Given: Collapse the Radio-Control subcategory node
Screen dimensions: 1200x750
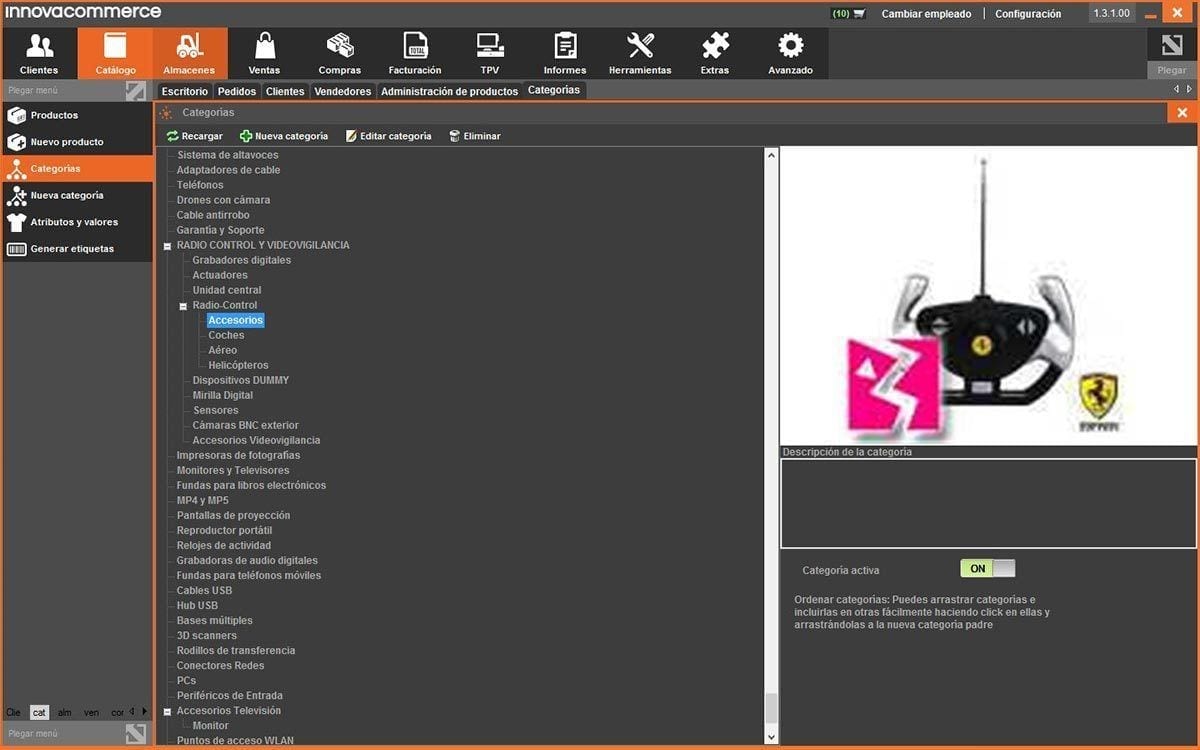Looking at the screenshot, I should tap(183, 306).
